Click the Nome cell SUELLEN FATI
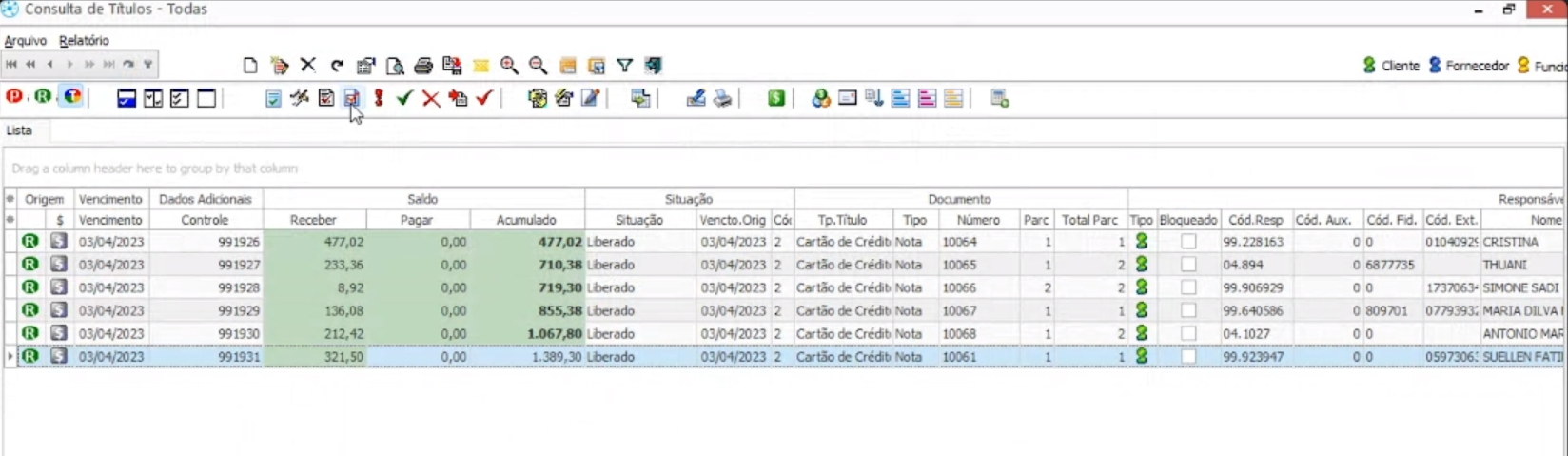This screenshot has height=456, width=1568. pos(1522,356)
